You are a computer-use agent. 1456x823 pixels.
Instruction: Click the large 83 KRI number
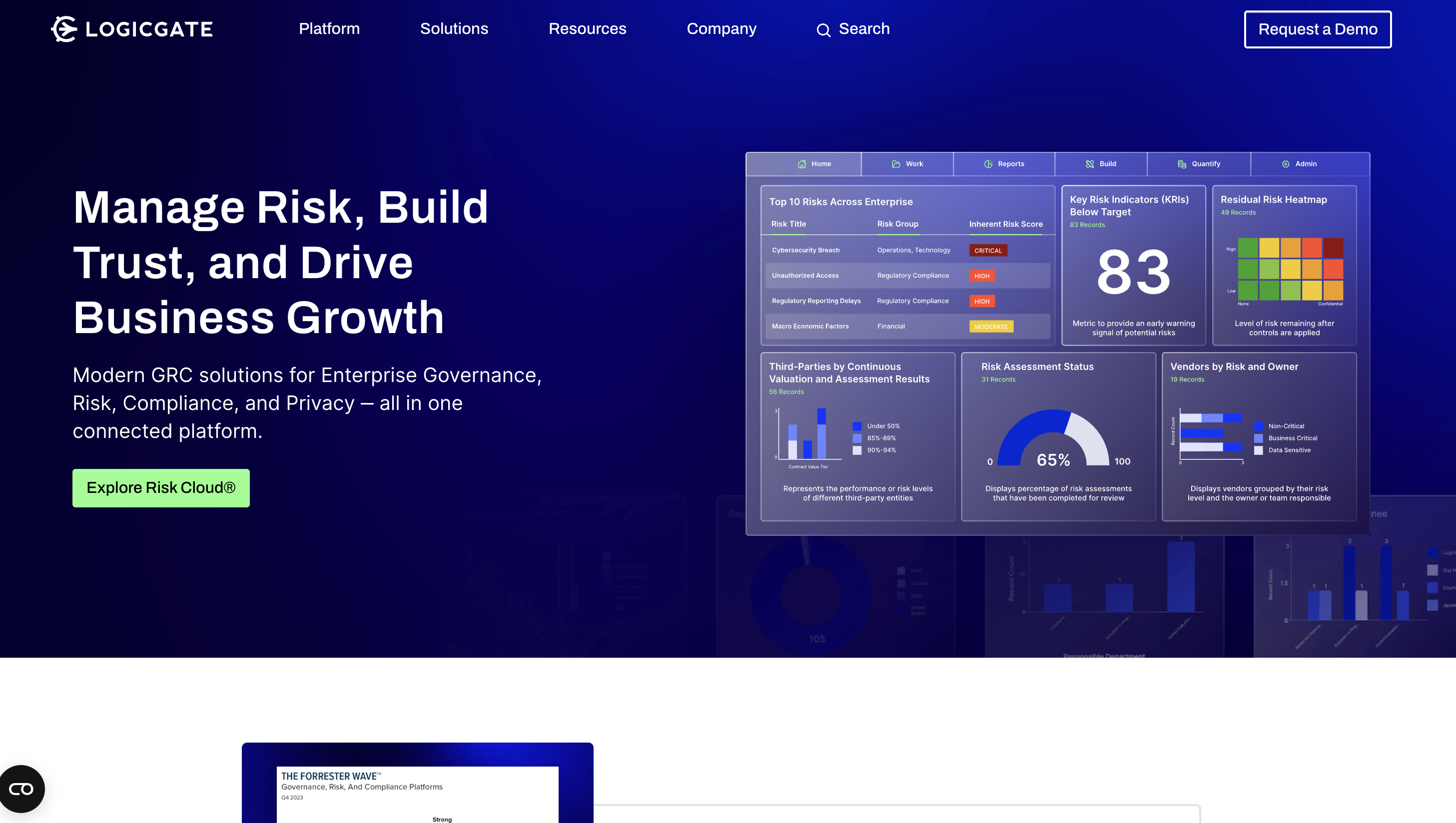tap(1133, 273)
